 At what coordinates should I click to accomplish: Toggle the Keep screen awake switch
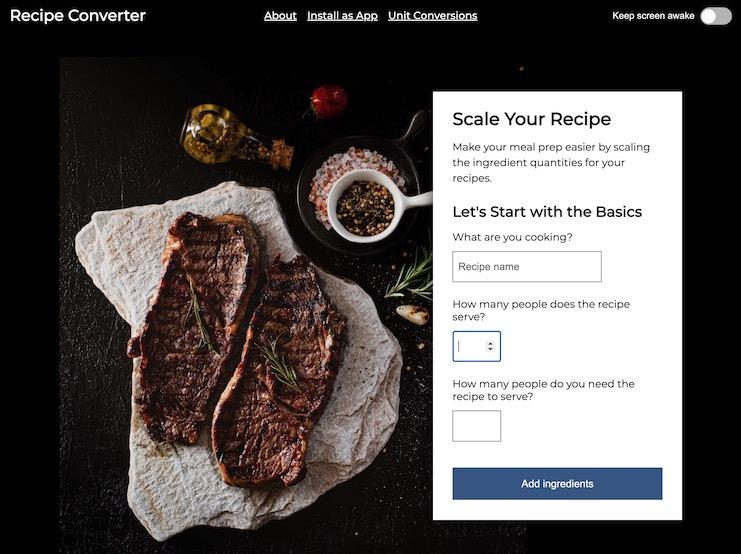tap(715, 16)
